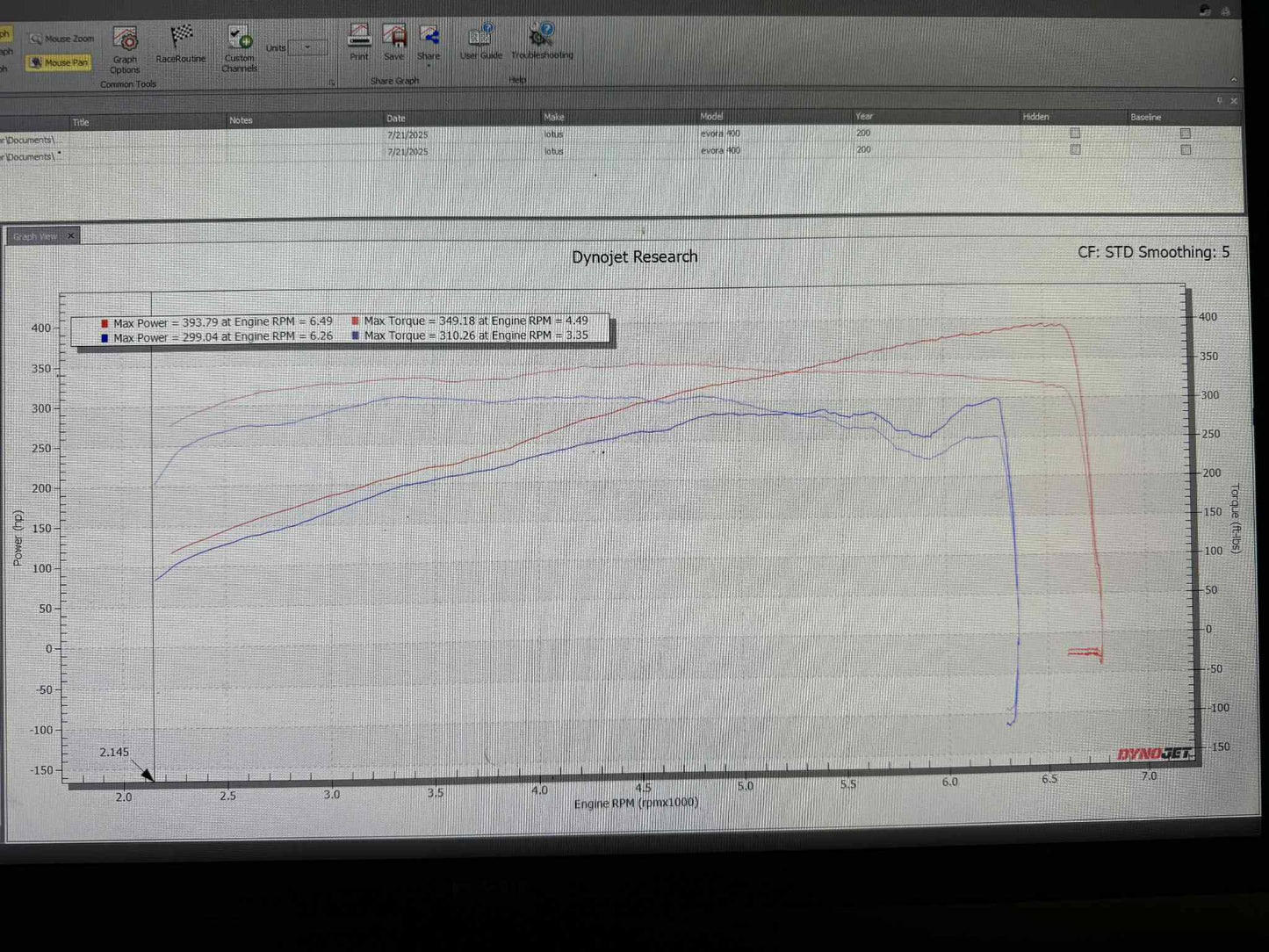Select the RaceRoutine tool
1269x952 pixels.
coord(181,44)
